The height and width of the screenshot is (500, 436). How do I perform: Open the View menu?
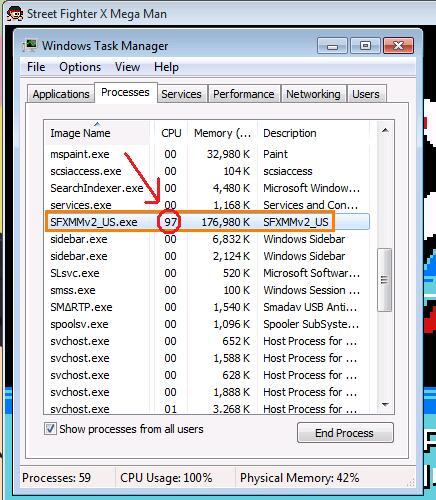(127, 67)
